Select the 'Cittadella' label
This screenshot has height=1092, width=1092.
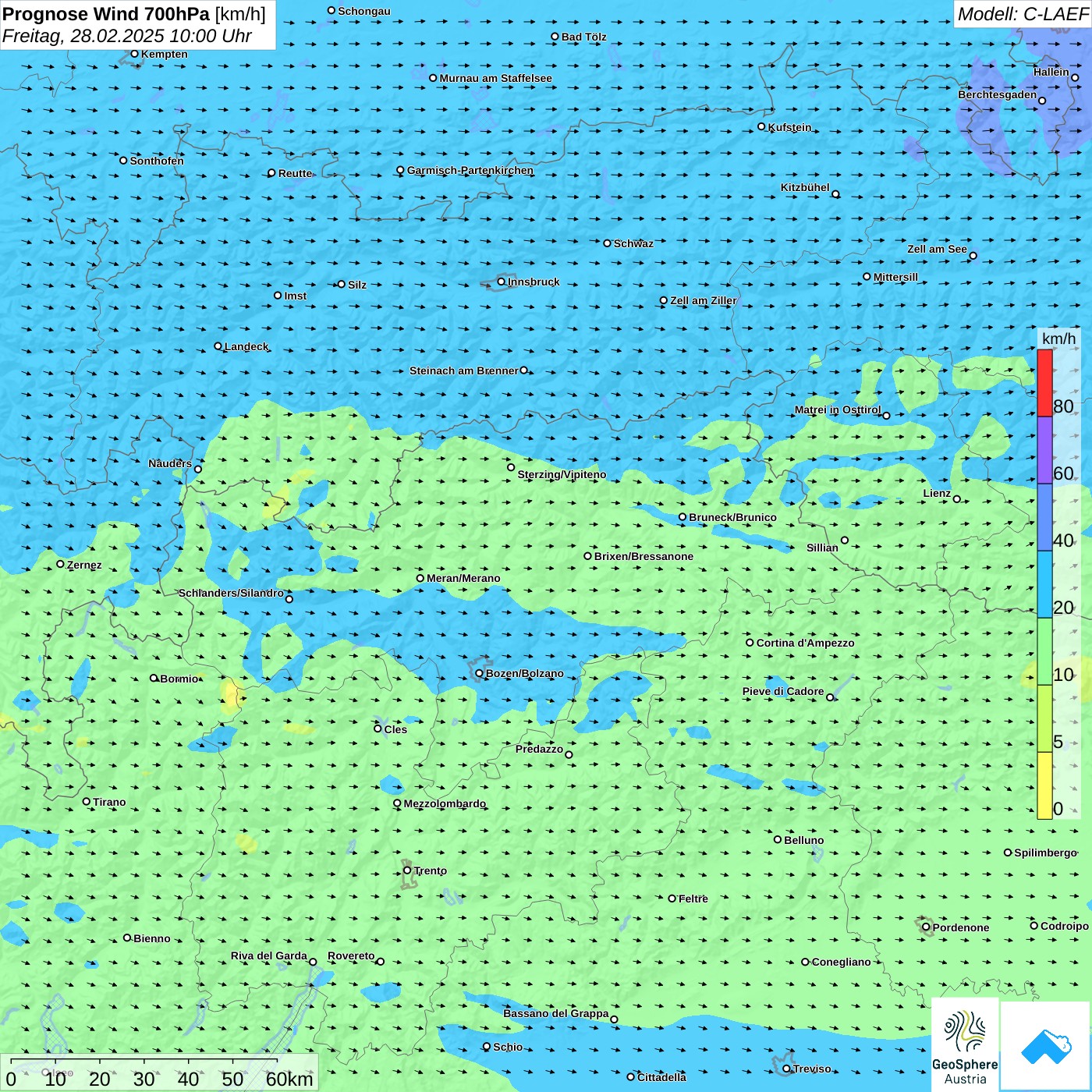(662, 1077)
